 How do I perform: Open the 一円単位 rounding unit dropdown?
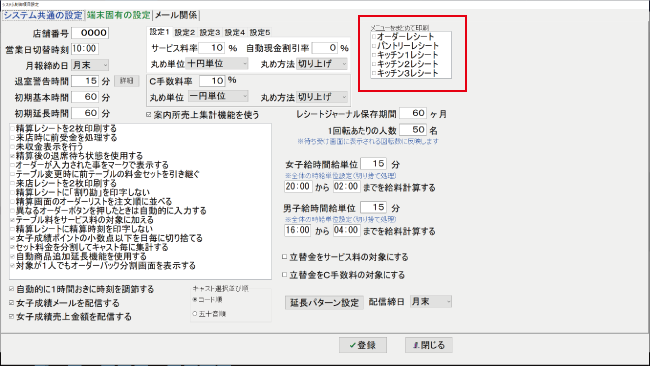coord(218,96)
